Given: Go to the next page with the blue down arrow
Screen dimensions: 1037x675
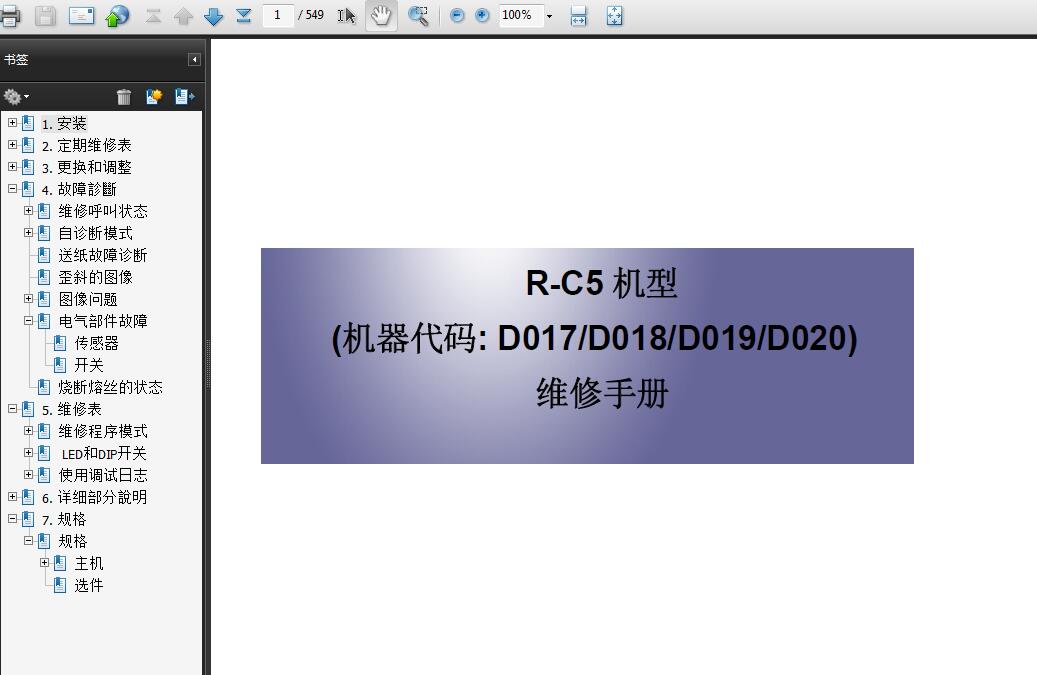Looking at the screenshot, I should click(x=213, y=16).
